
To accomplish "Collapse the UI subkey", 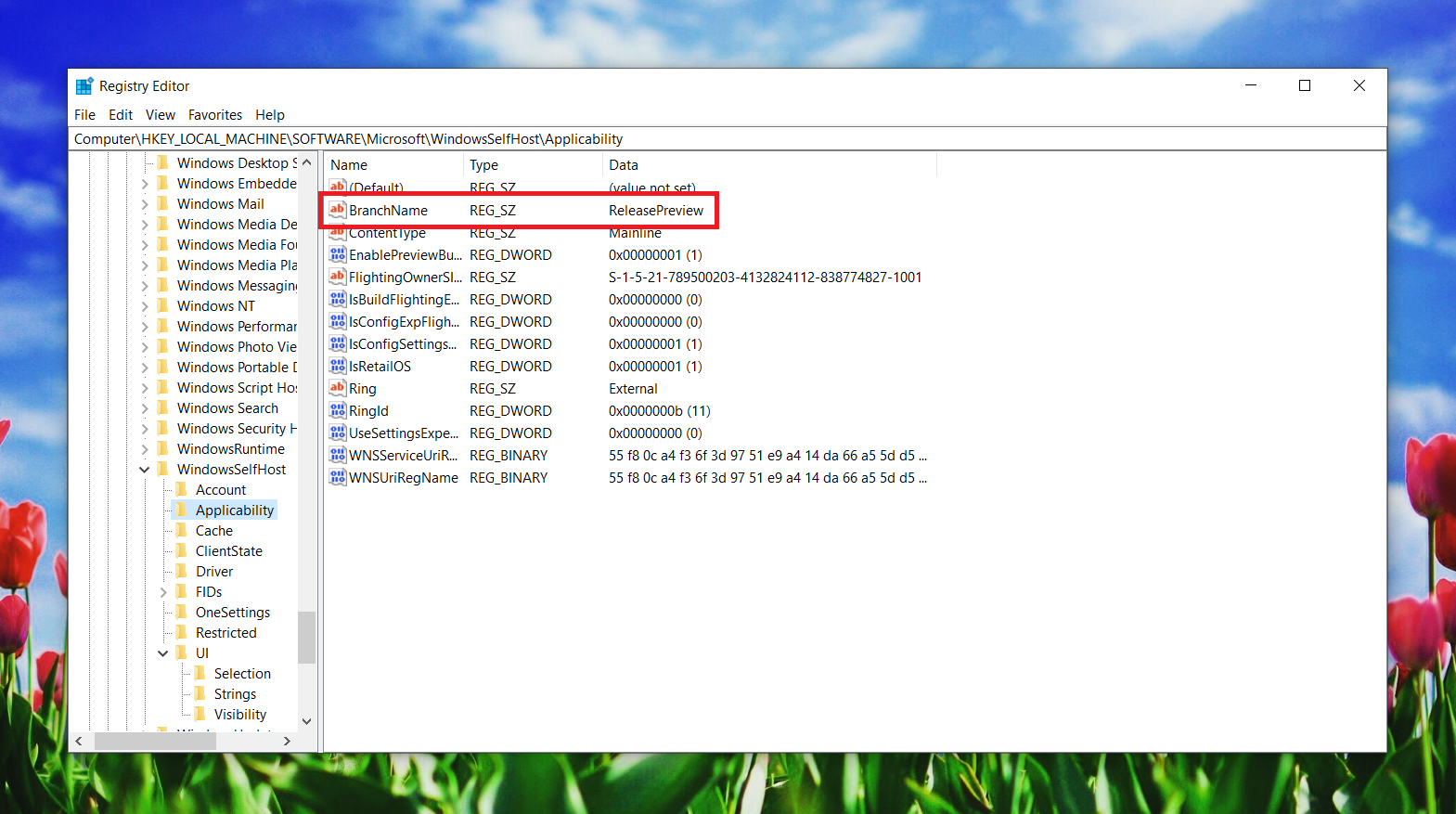I will 163,653.
